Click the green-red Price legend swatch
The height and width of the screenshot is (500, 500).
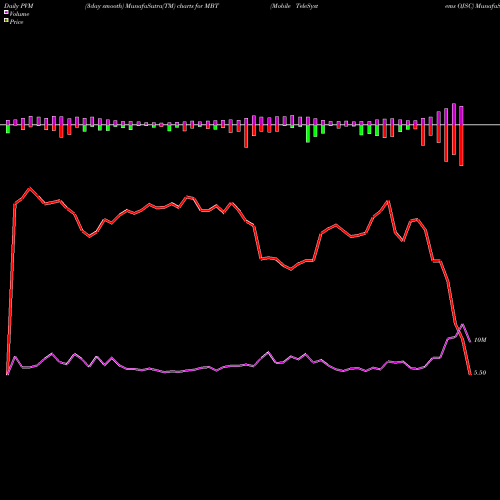(x=6, y=20)
